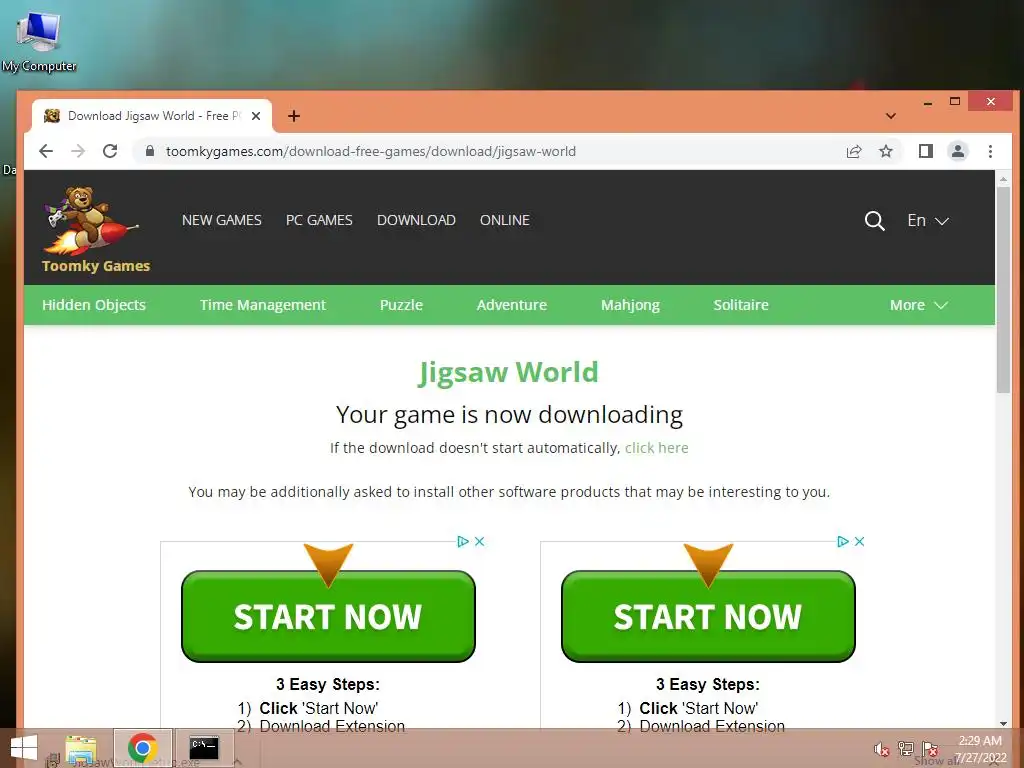
Task: Close right ad with X icon
Action: coord(859,541)
